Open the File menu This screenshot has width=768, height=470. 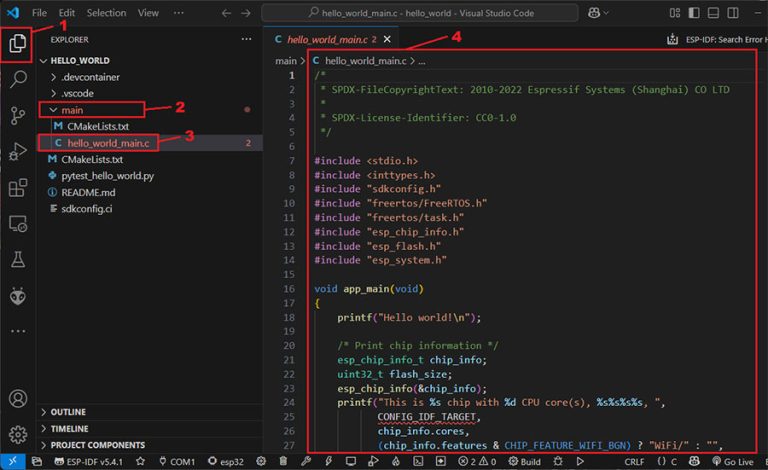(39, 13)
